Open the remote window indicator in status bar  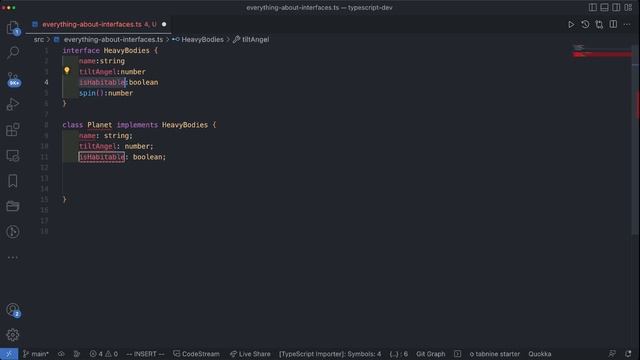(9, 354)
